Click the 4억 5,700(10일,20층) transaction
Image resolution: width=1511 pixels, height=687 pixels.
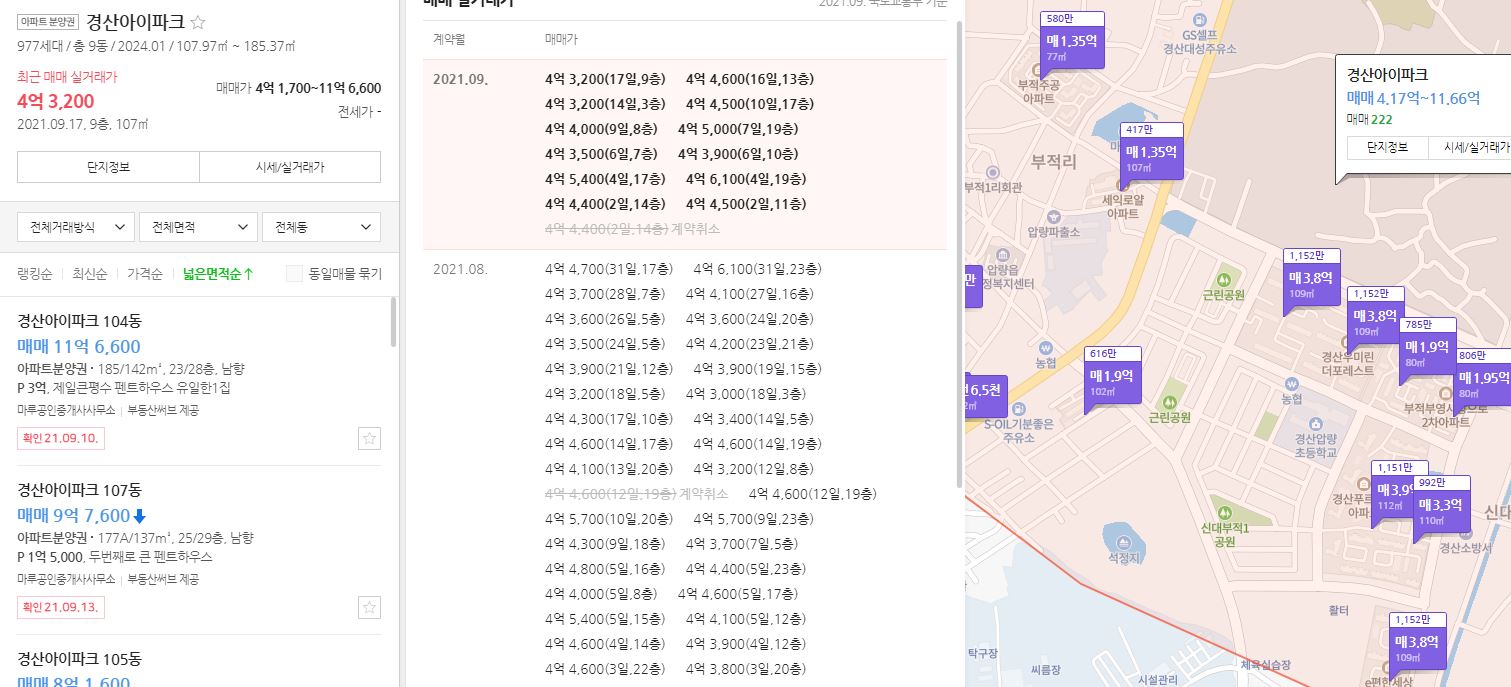coord(609,519)
